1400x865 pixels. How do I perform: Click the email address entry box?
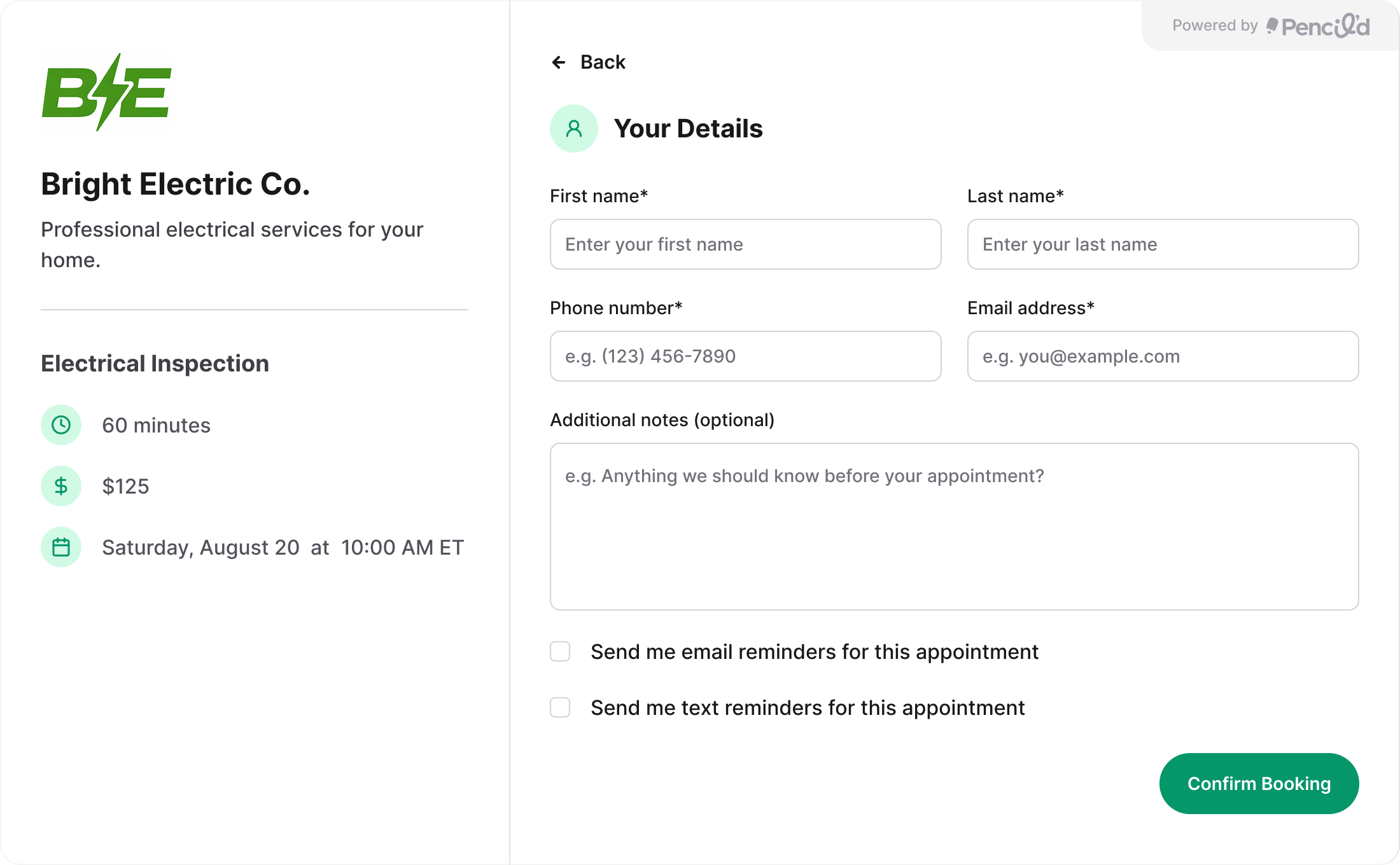1163,356
